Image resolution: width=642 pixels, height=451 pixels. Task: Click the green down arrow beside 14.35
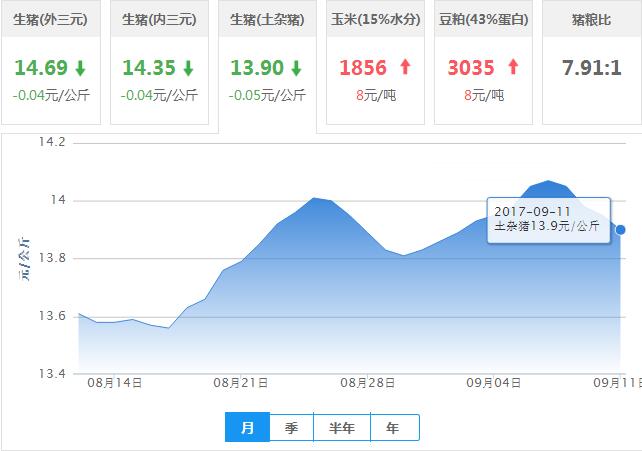pyautogui.click(x=187, y=68)
